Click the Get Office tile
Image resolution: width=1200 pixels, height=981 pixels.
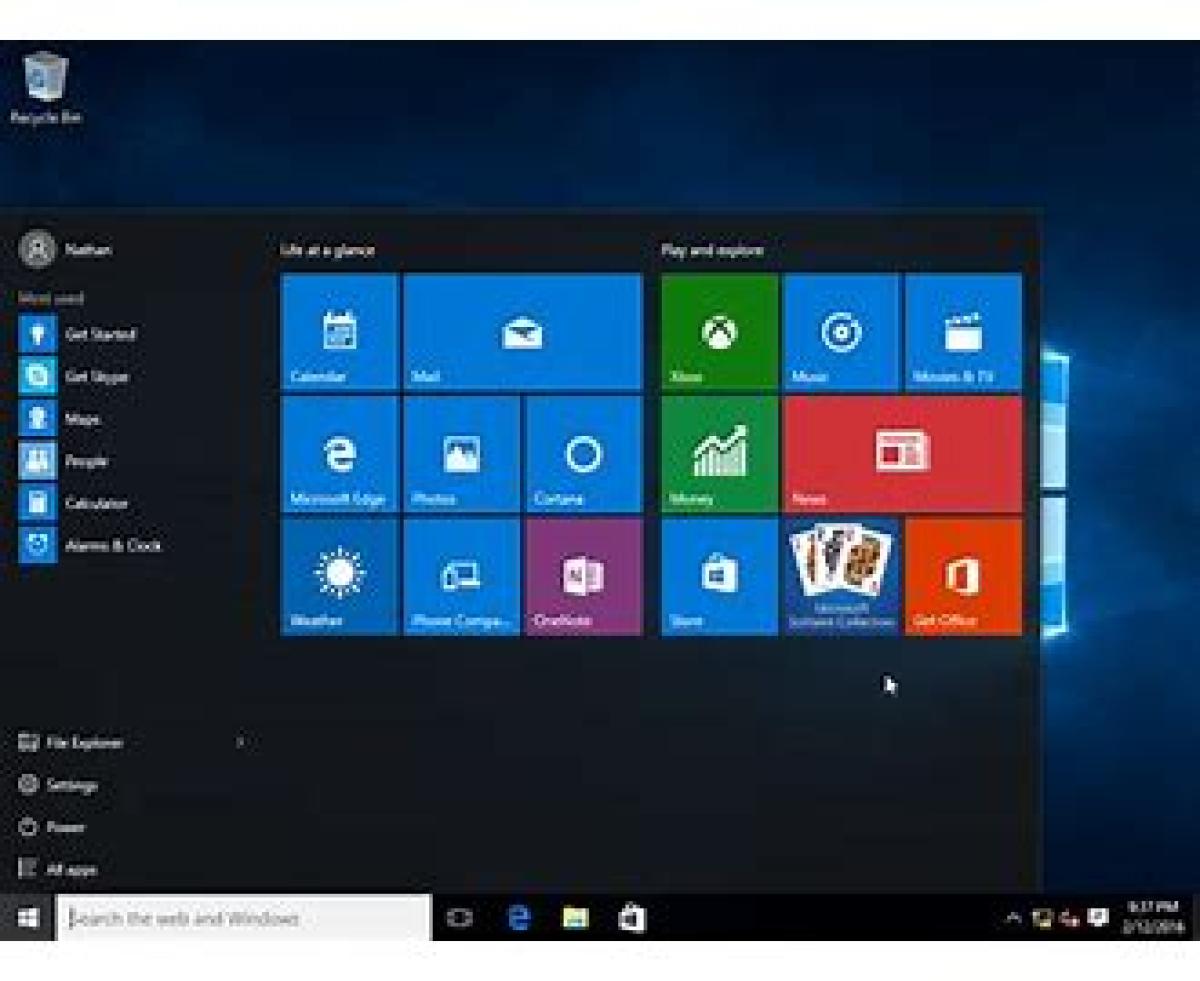pos(963,576)
